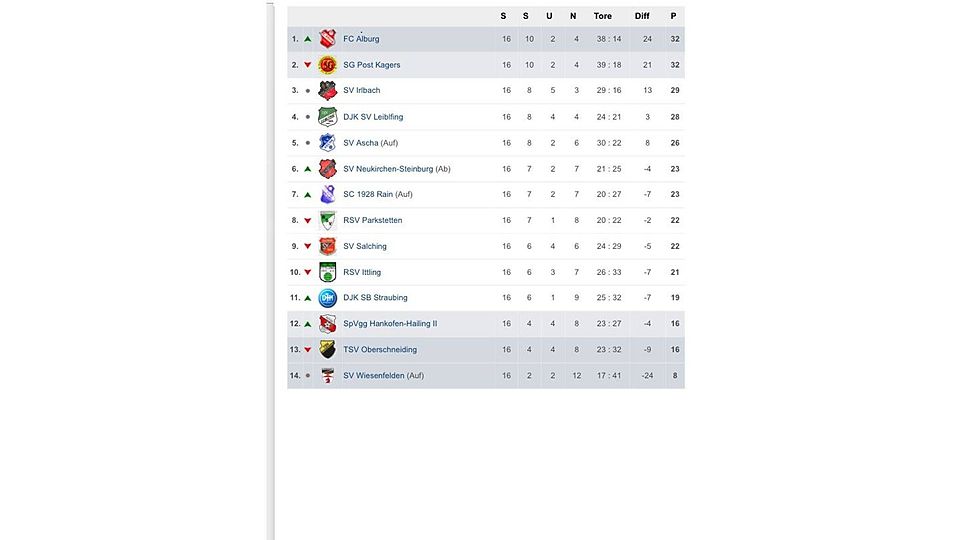
Task: Click the SV Irlbach club crest
Action: pos(328,91)
